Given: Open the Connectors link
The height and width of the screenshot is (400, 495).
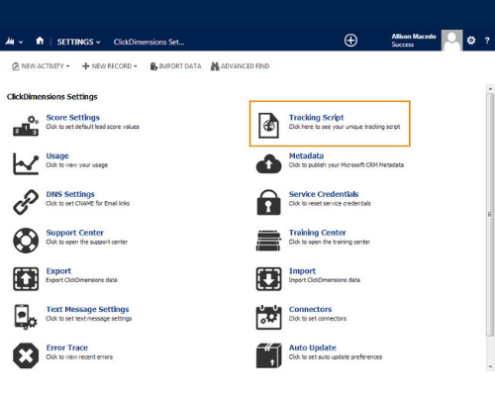Looking at the screenshot, I should tap(310, 309).
